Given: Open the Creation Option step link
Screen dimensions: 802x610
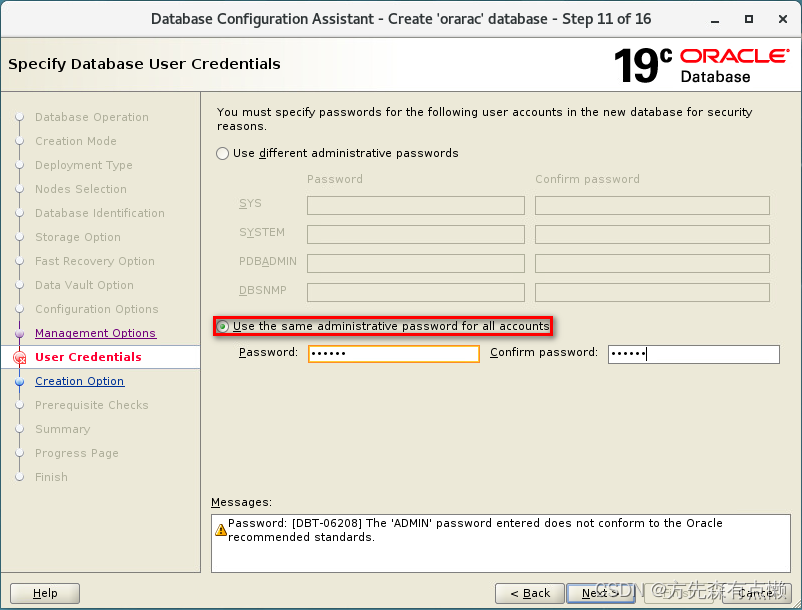Looking at the screenshot, I should click(x=79, y=381).
